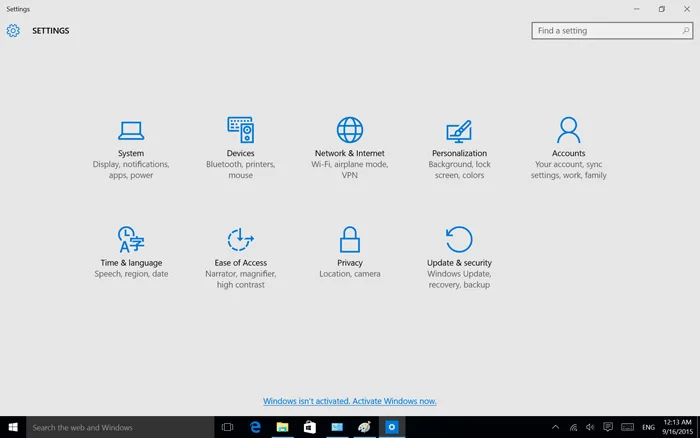Minimize the Settings window
Image resolution: width=700 pixels, height=438 pixels.
[x=637, y=9]
